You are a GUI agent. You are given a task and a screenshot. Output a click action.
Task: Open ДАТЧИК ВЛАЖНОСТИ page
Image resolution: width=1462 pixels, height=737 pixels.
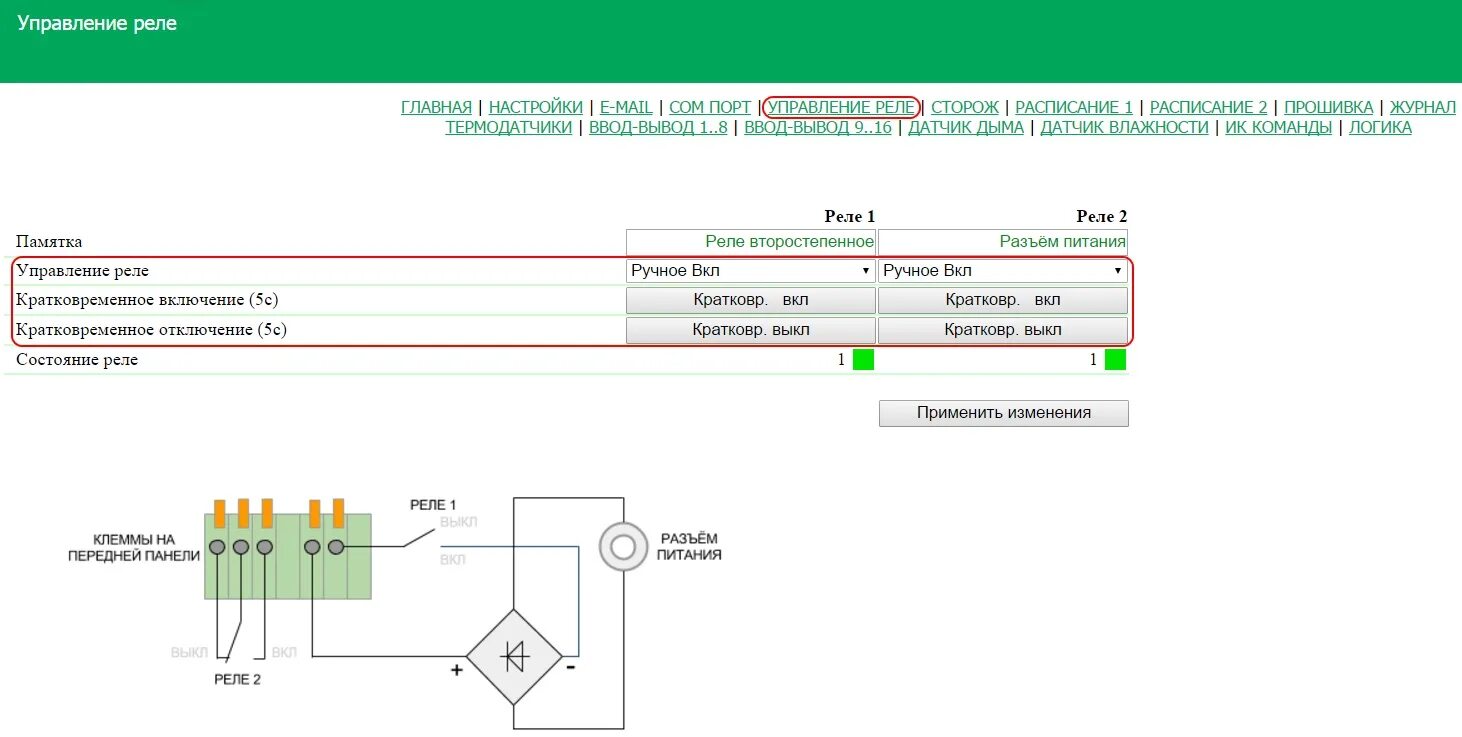[1125, 127]
